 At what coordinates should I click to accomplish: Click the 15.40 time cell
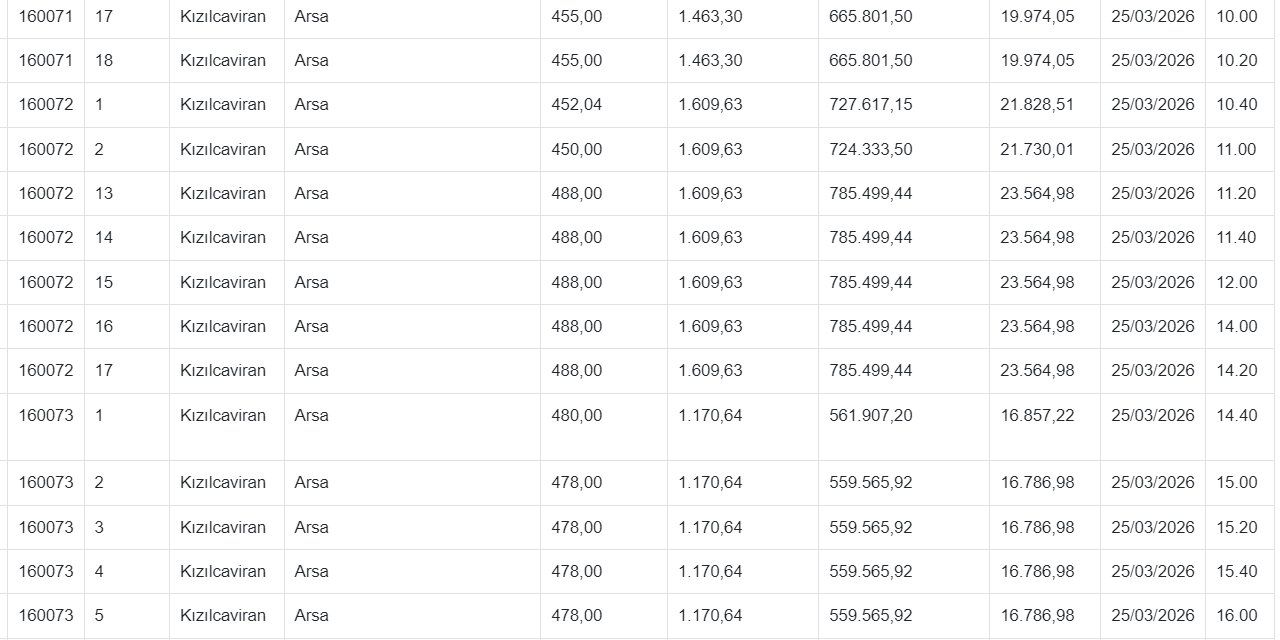point(1237,571)
